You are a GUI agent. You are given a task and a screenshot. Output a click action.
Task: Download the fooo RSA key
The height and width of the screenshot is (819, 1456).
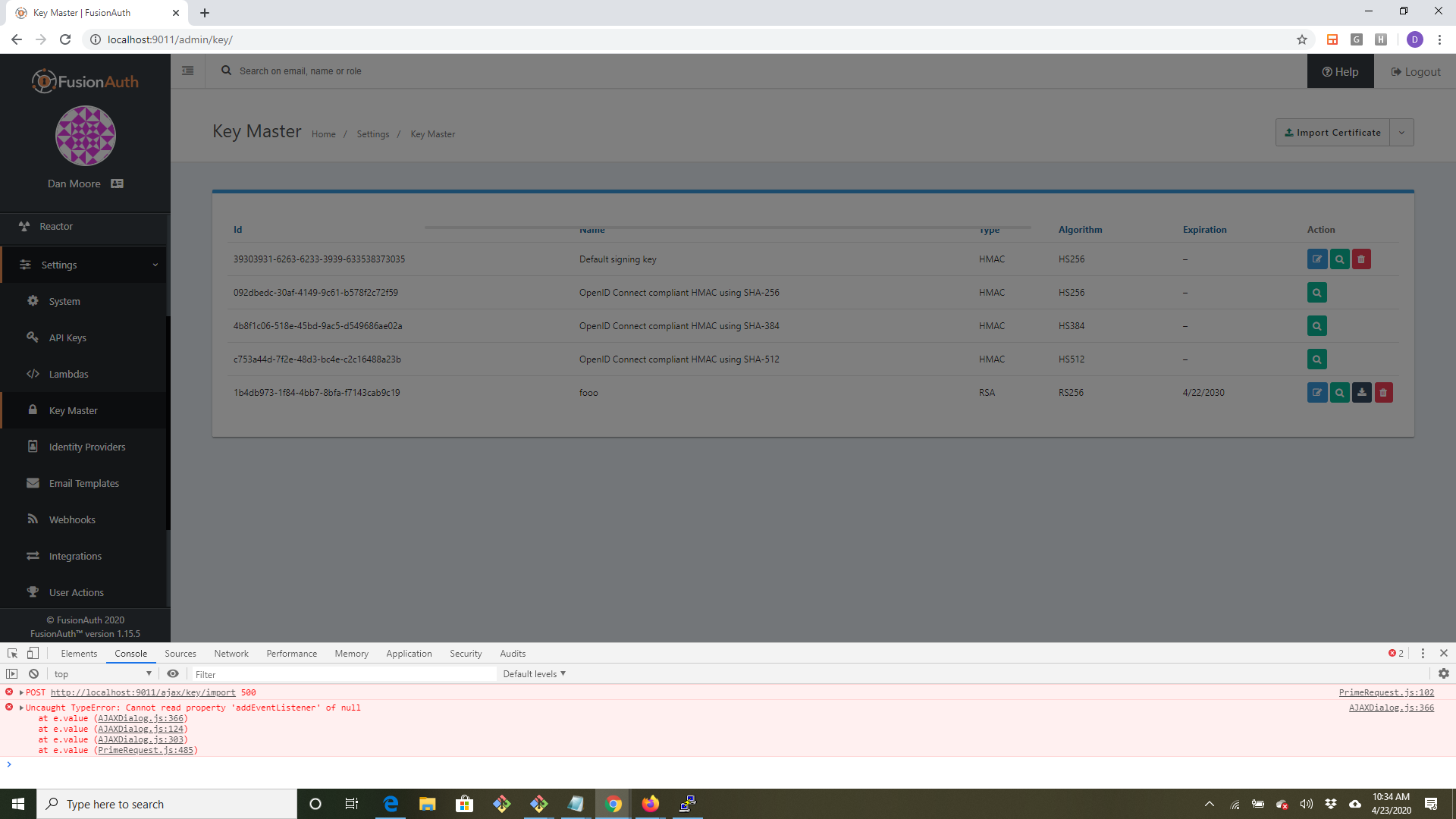pos(1361,392)
